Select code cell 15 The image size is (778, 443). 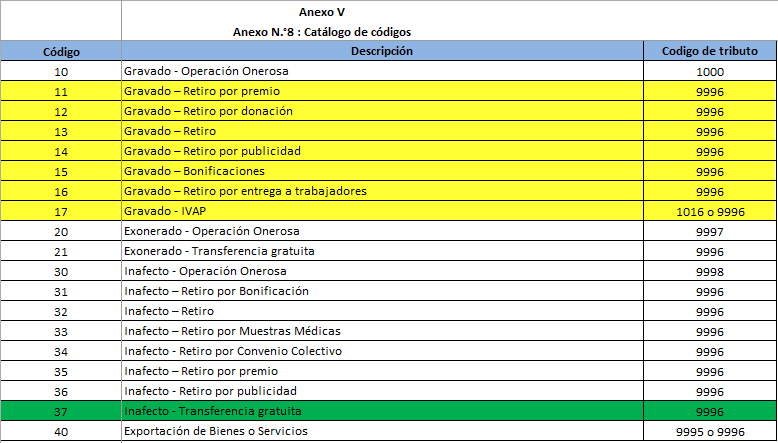61,171
